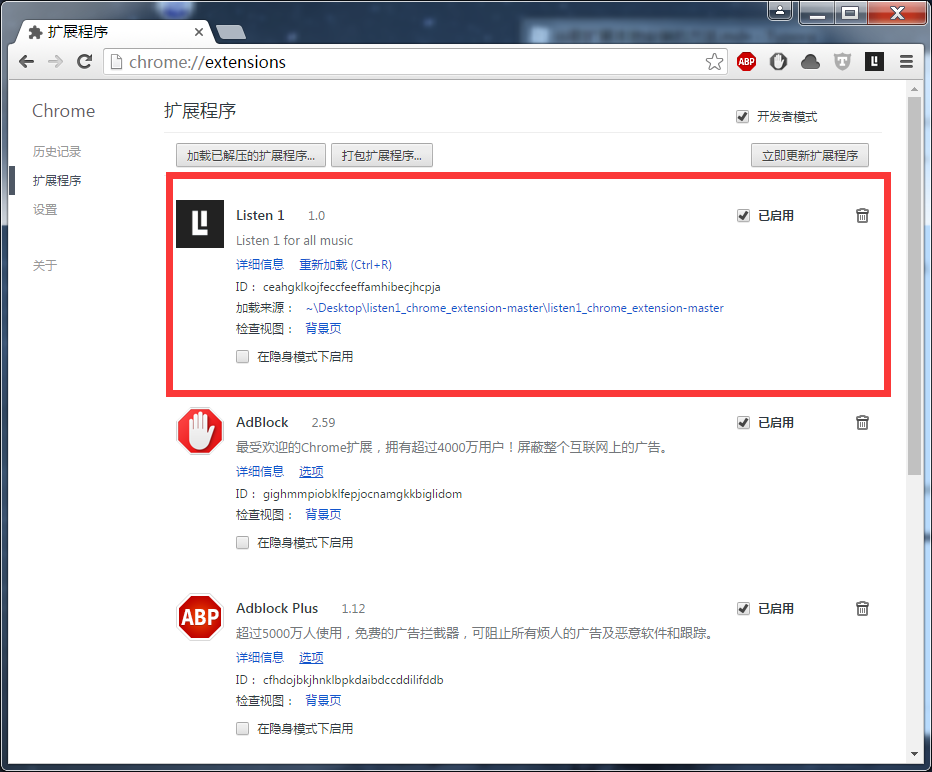Bookmark this page with the star icon
Screen dimensions: 932x772
[x=714, y=62]
